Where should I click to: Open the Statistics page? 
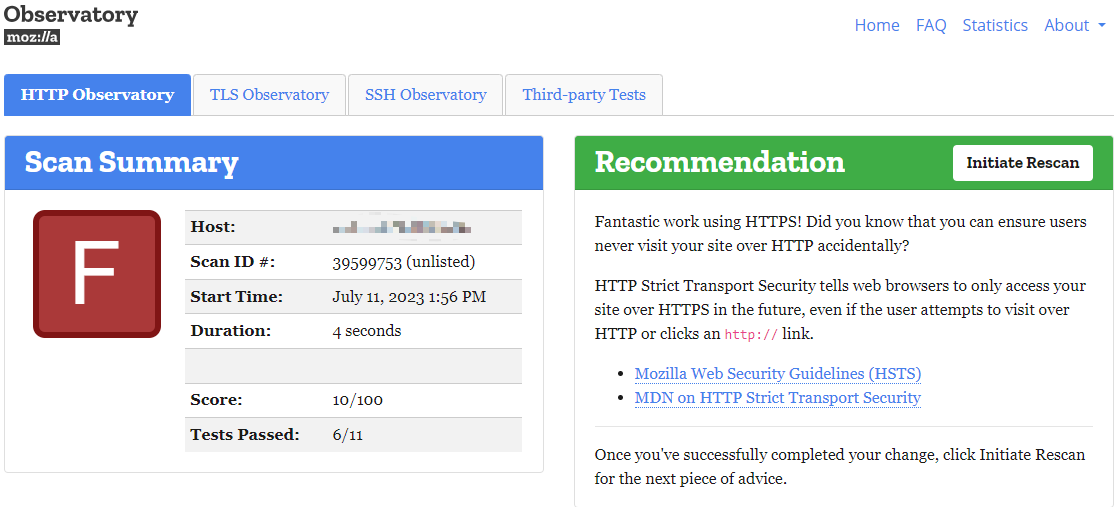coord(995,25)
